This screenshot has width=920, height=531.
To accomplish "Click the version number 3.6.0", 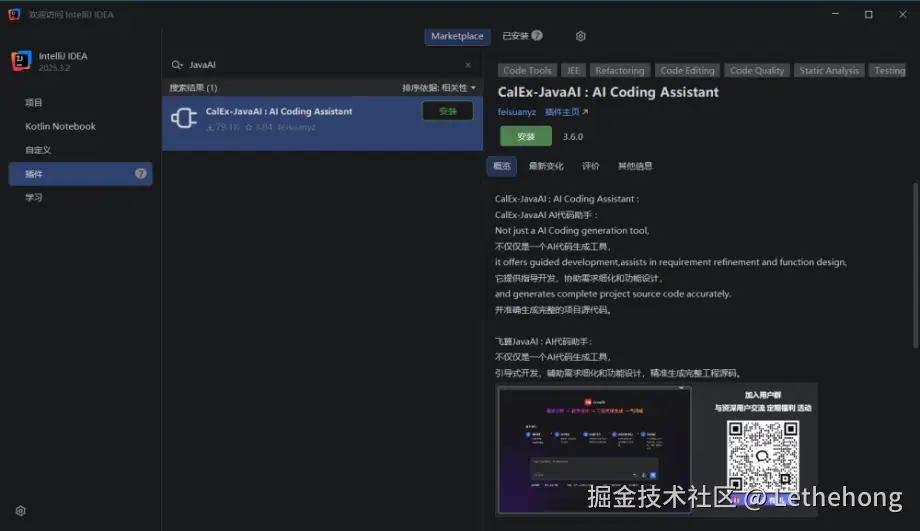I will (x=573, y=137).
